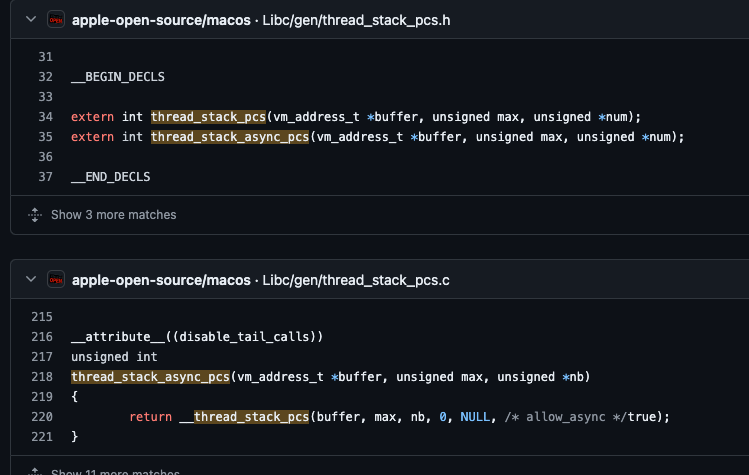
Task: Show 3 more matches
Action: pos(114,215)
